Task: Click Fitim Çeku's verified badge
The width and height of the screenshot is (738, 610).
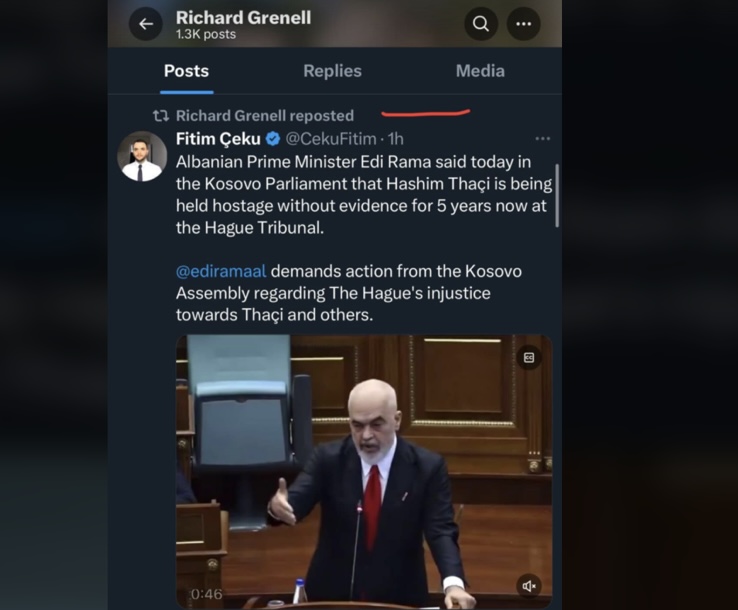Action: pyautogui.click(x=273, y=139)
